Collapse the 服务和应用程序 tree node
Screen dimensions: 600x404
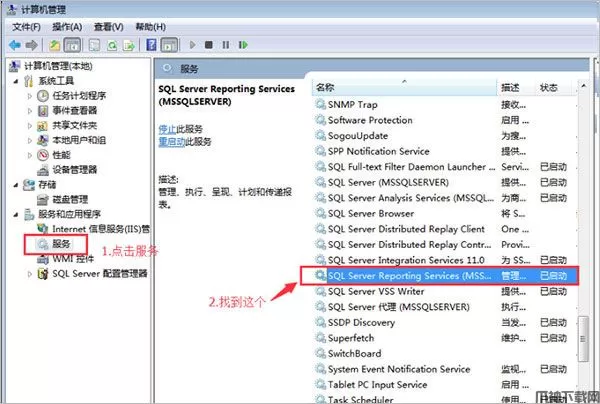[x=16, y=214]
